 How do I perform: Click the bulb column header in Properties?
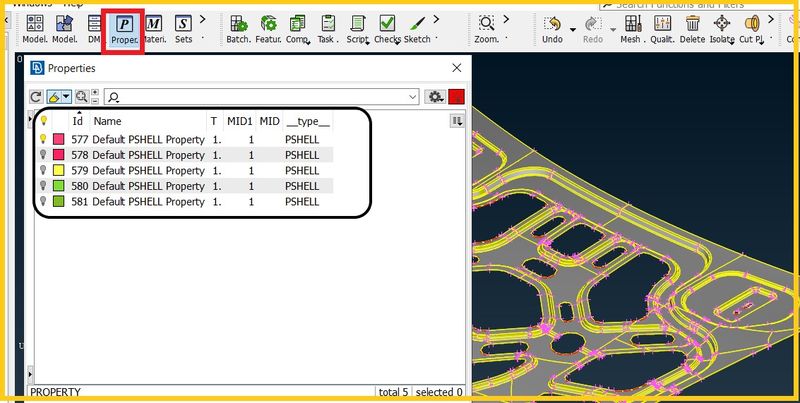click(x=44, y=121)
